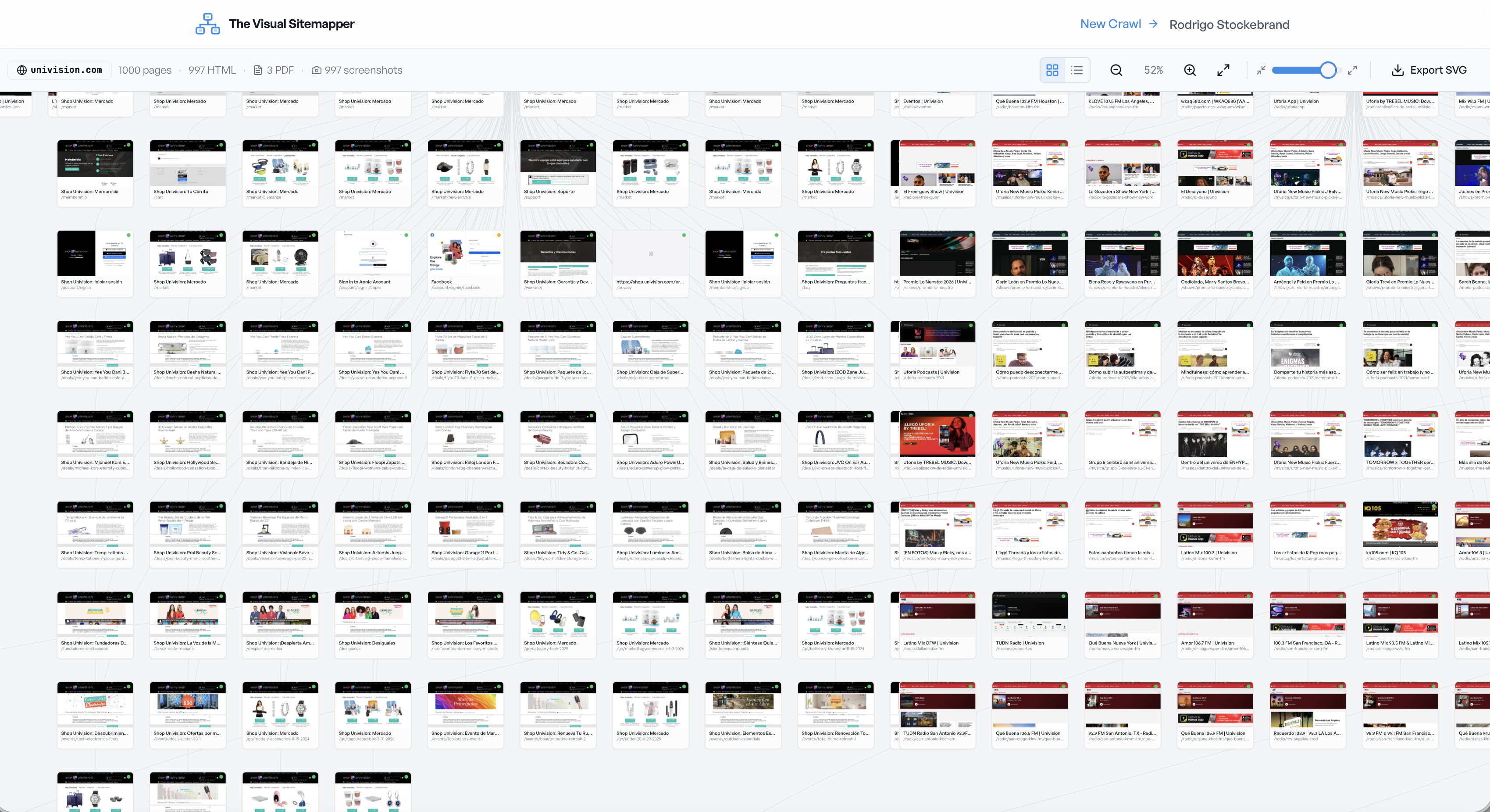Click the expand spacing icon right of the slider

tap(1352, 70)
